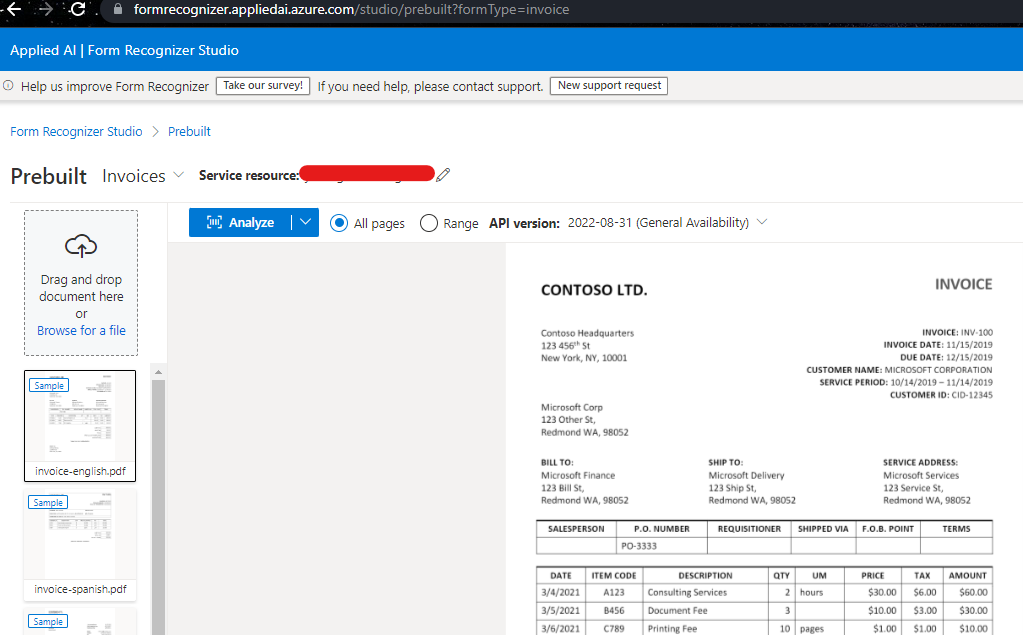
Task: Open Form Recognizer Studio breadcrumb link
Action: click(x=76, y=131)
